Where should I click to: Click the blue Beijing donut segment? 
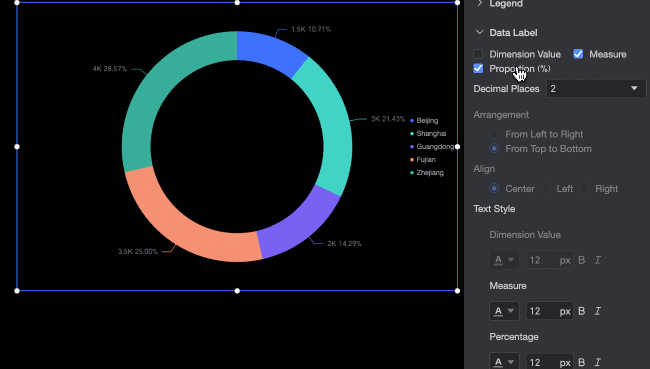click(269, 51)
